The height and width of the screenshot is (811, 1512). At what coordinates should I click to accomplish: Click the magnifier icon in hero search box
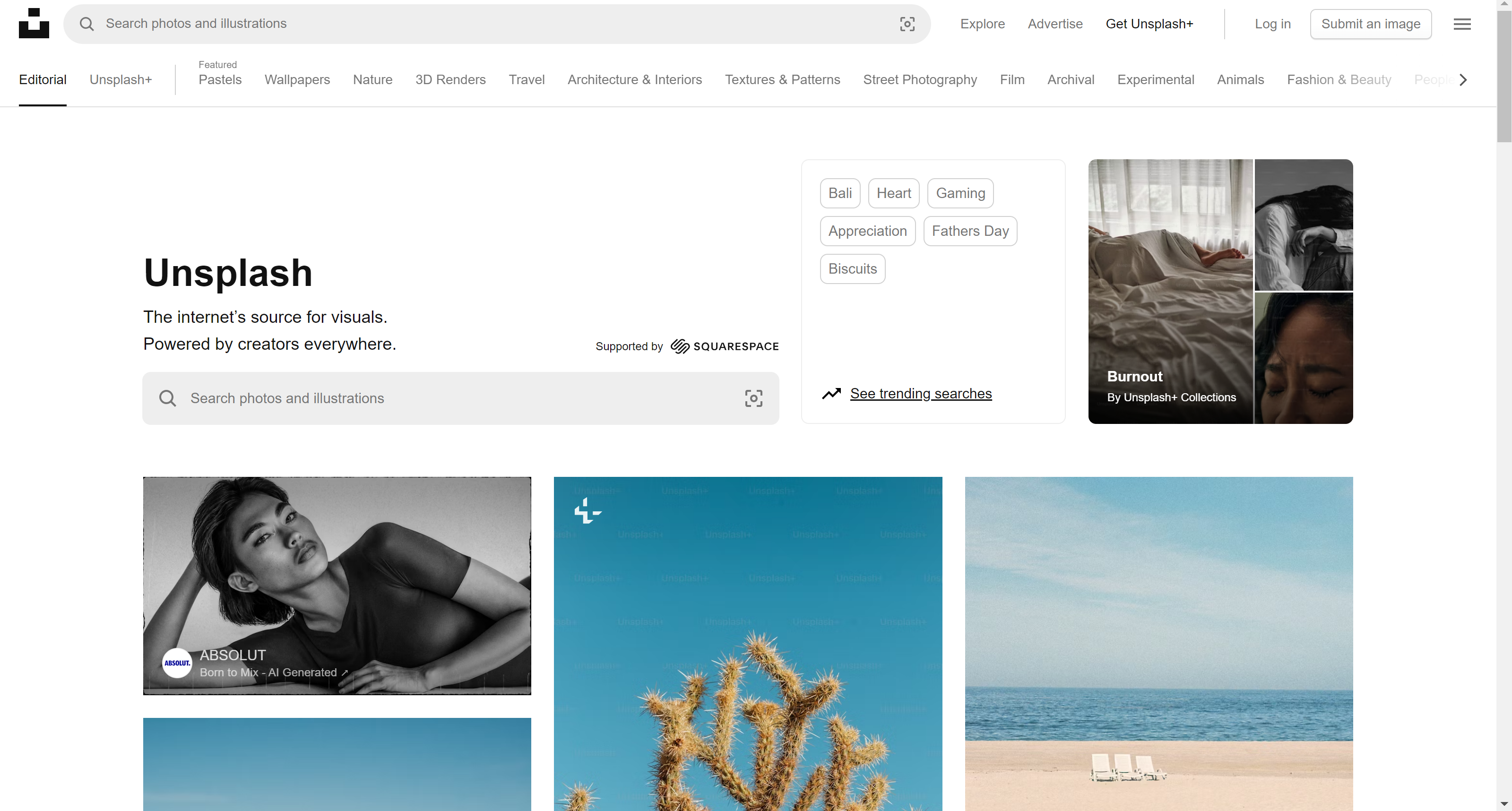point(168,398)
